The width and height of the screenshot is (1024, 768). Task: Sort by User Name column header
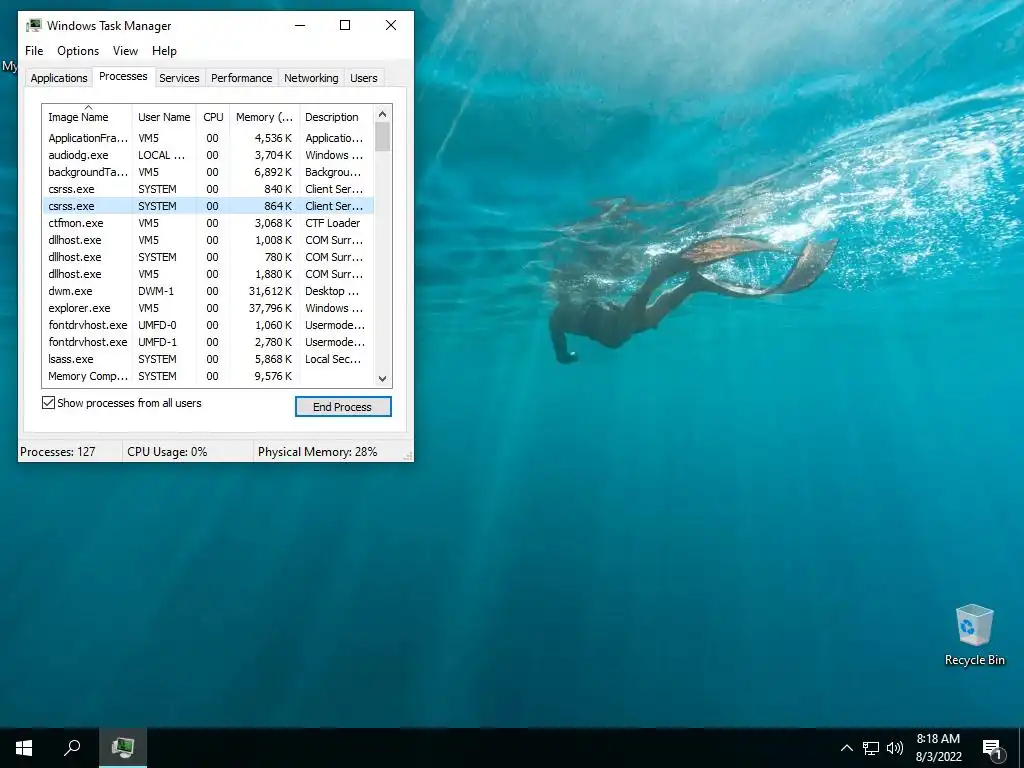click(164, 117)
